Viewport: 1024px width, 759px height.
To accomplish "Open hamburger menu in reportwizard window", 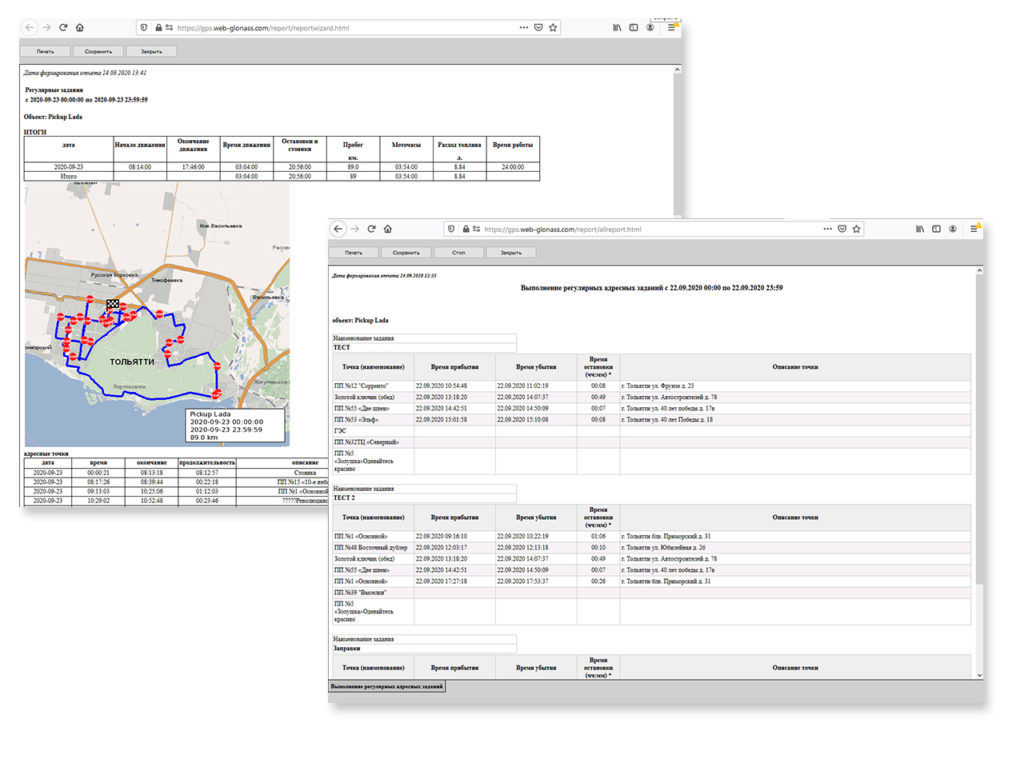I will [671, 27].
